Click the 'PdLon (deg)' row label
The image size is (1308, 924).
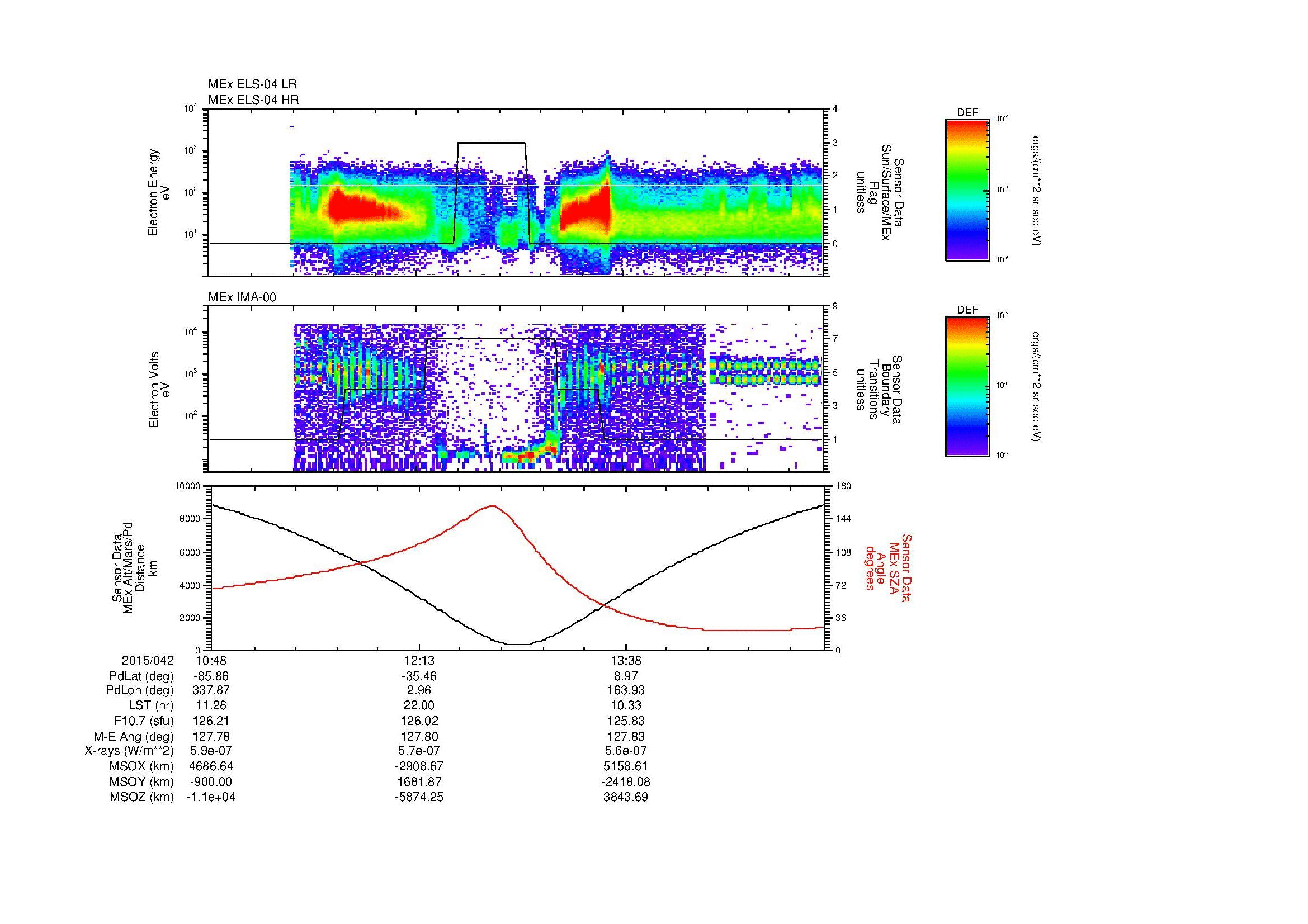(x=141, y=690)
